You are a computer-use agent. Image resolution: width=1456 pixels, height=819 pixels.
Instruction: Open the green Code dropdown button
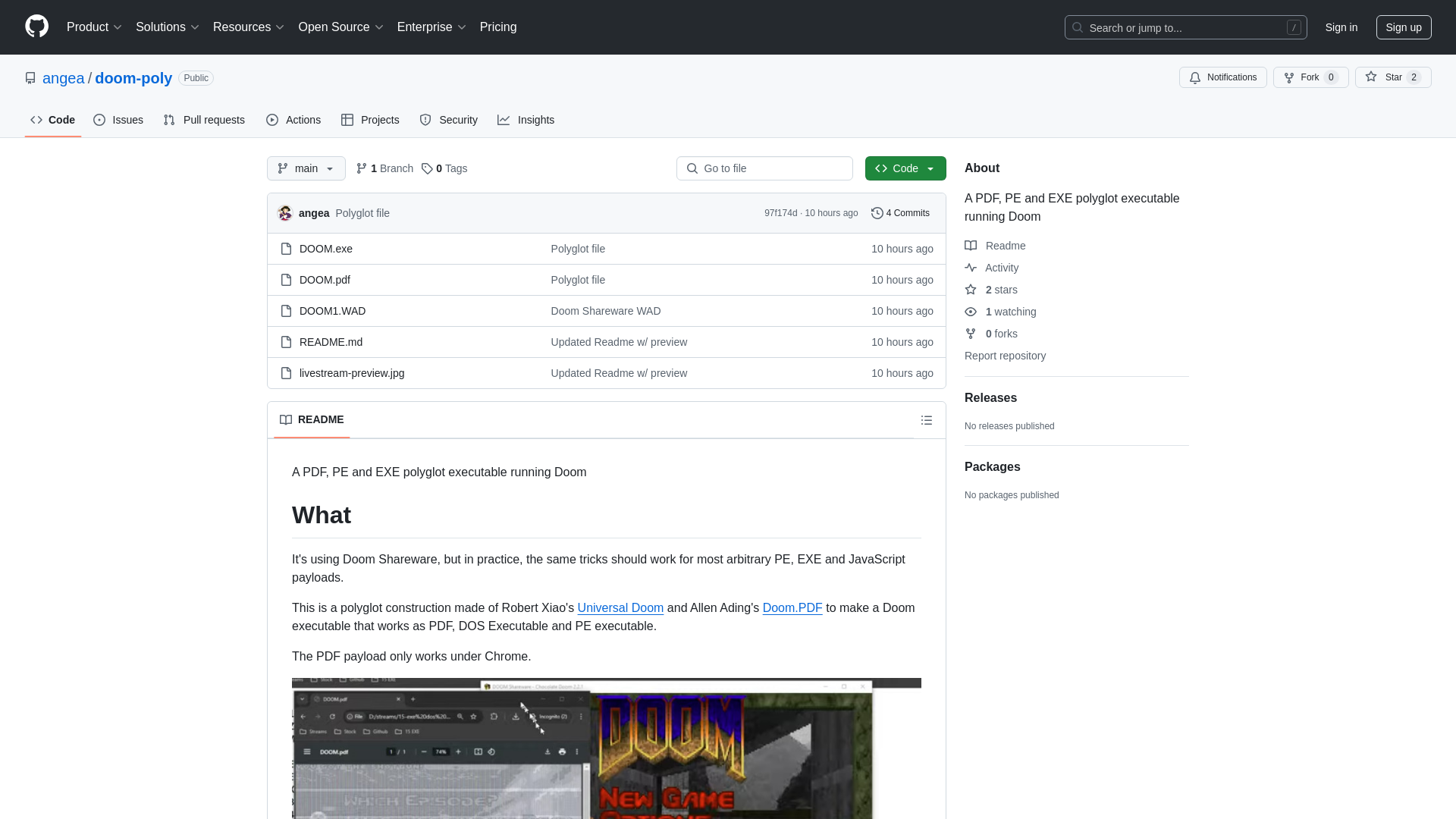(x=905, y=168)
